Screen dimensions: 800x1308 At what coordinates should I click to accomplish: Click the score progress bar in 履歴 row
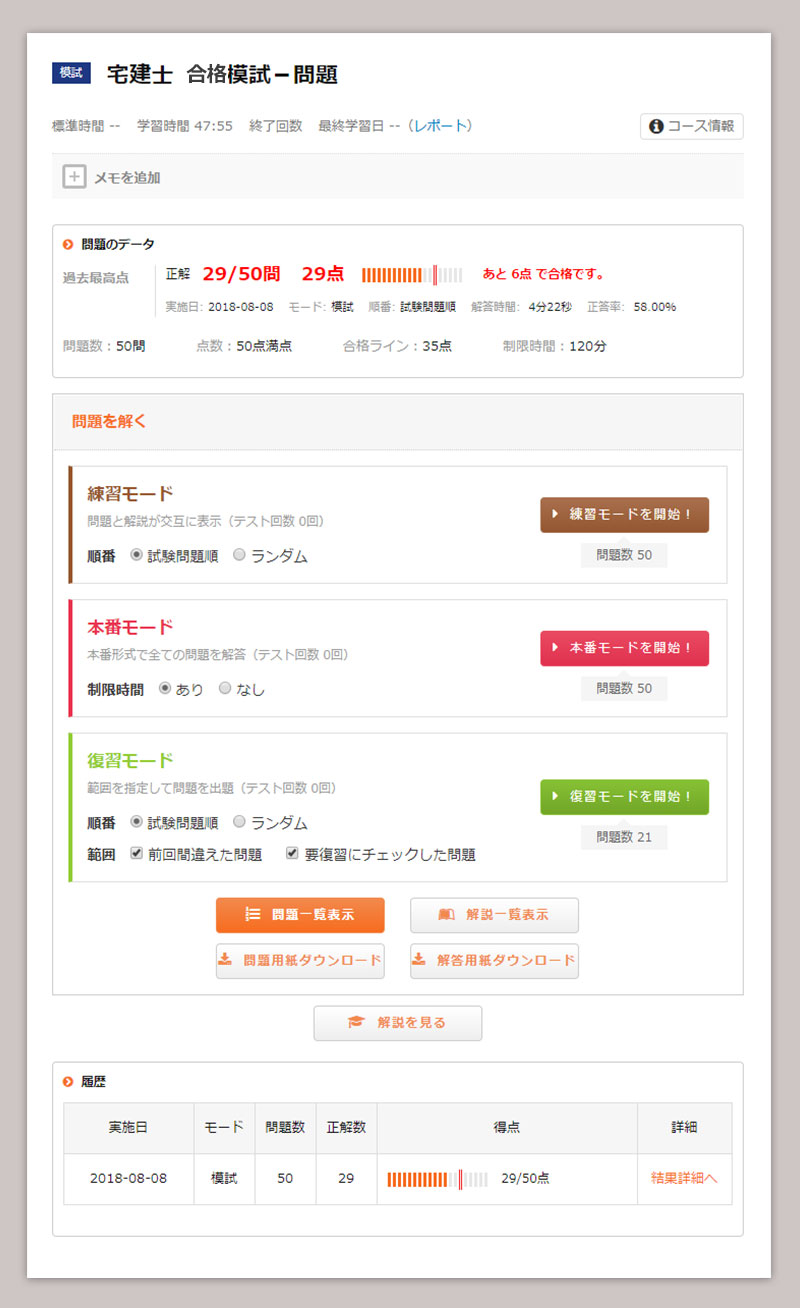pyautogui.click(x=438, y=1179)
